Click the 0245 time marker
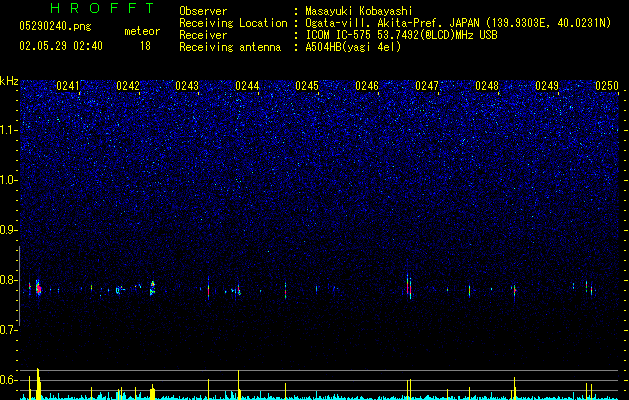 [307, 86]
